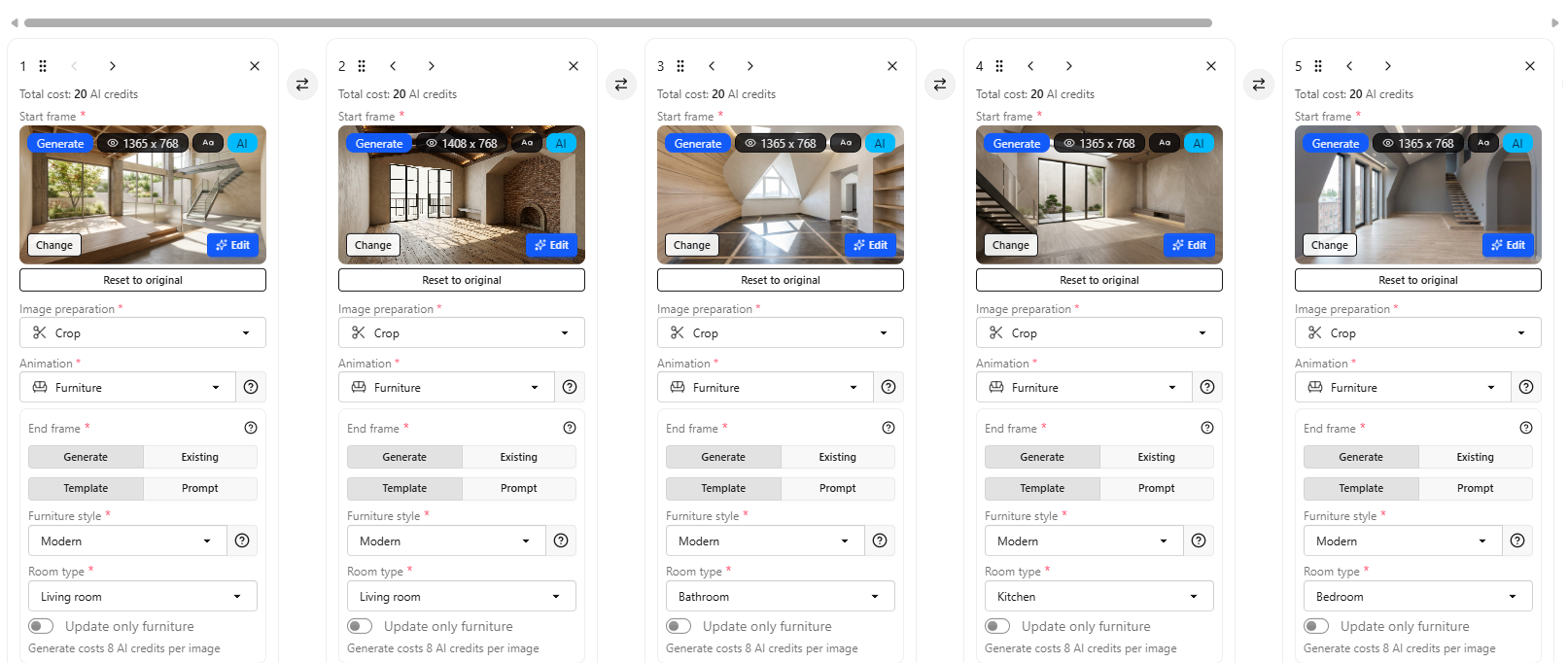Open Animation Furniture dropdown on card 5
Screen dimensions: 1568x663
click(1403, 387)
